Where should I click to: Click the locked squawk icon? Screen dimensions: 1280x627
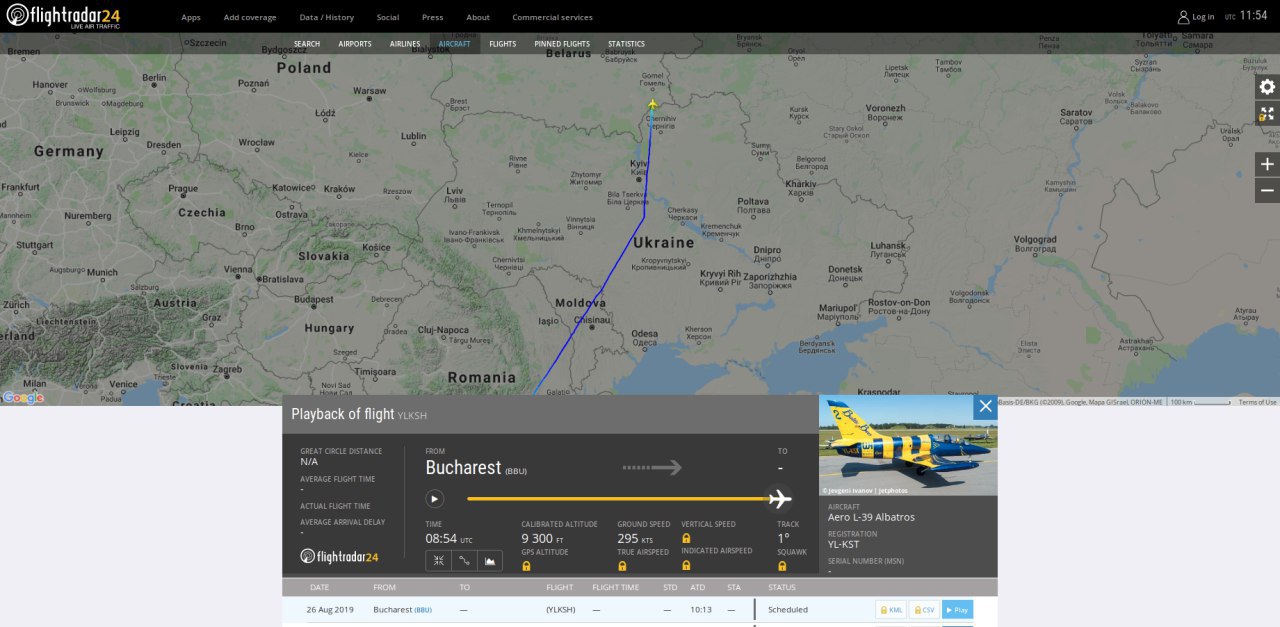782,566
